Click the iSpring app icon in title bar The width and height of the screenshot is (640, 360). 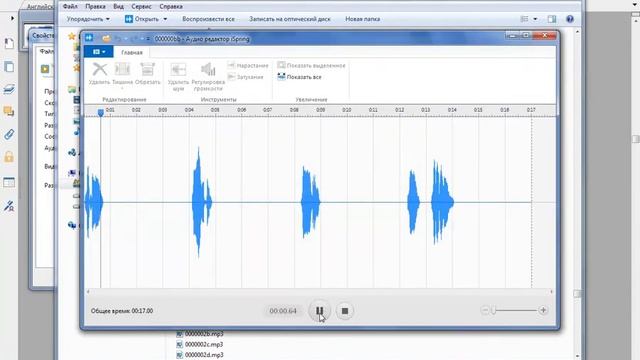click(x=89, y=38)
